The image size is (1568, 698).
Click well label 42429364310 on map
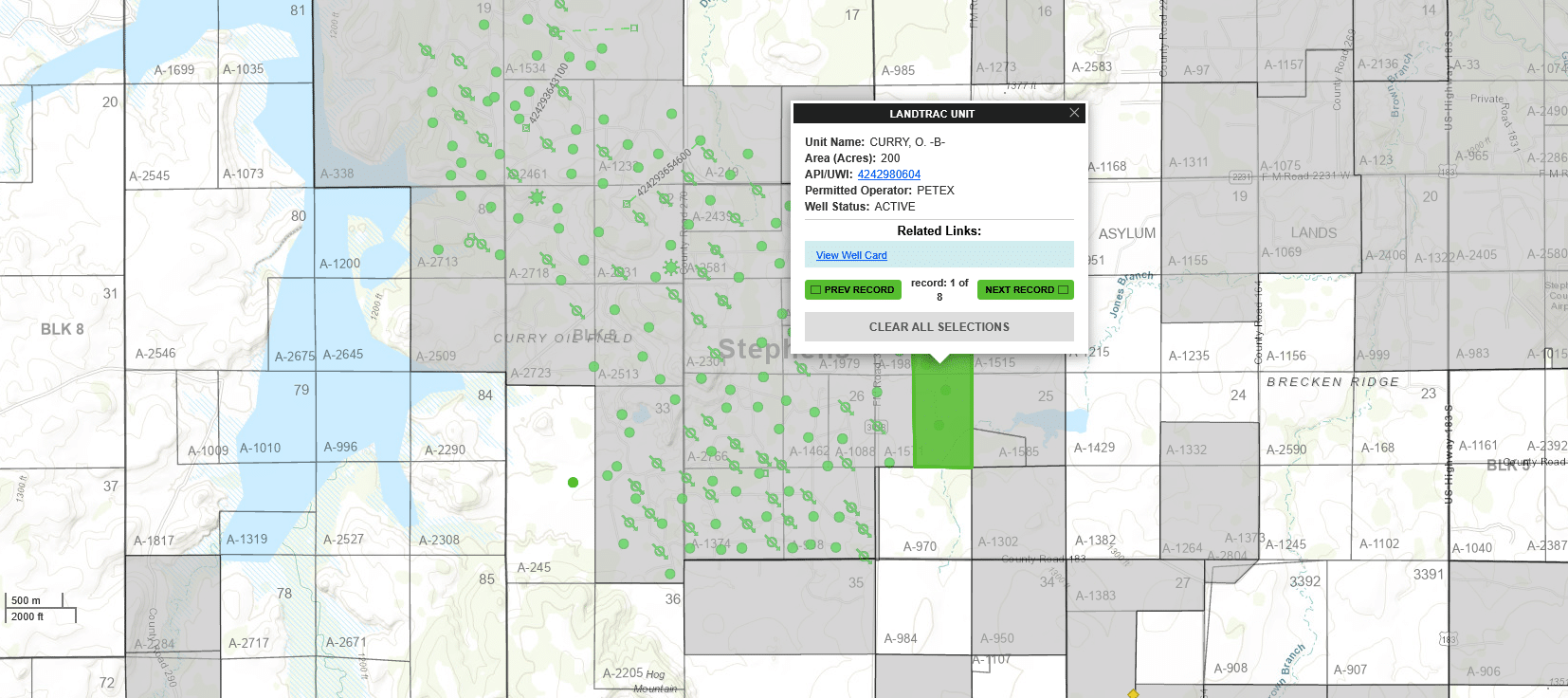[548, 93]
